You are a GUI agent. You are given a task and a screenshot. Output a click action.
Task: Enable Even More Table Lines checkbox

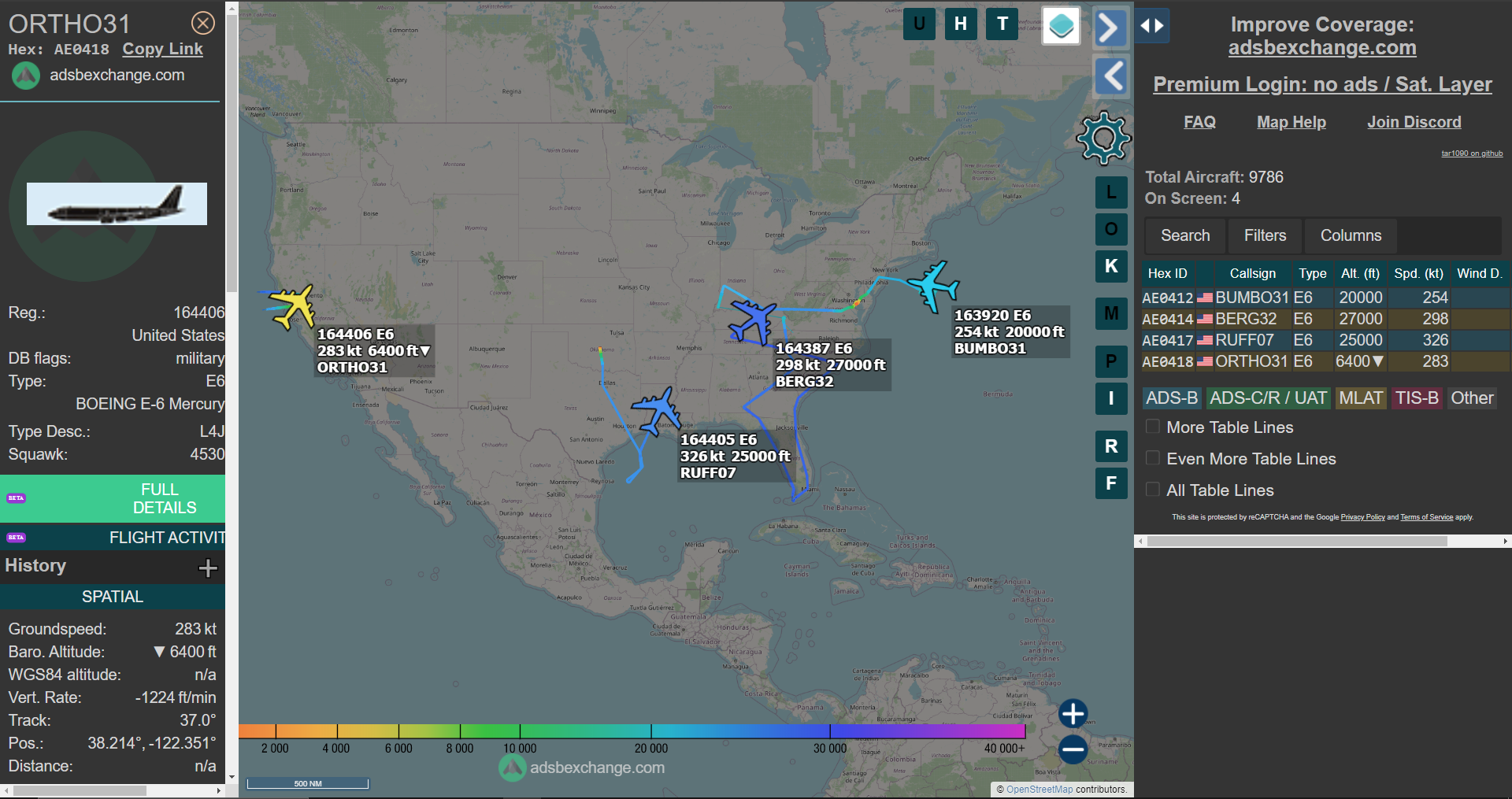[1153, 458]
